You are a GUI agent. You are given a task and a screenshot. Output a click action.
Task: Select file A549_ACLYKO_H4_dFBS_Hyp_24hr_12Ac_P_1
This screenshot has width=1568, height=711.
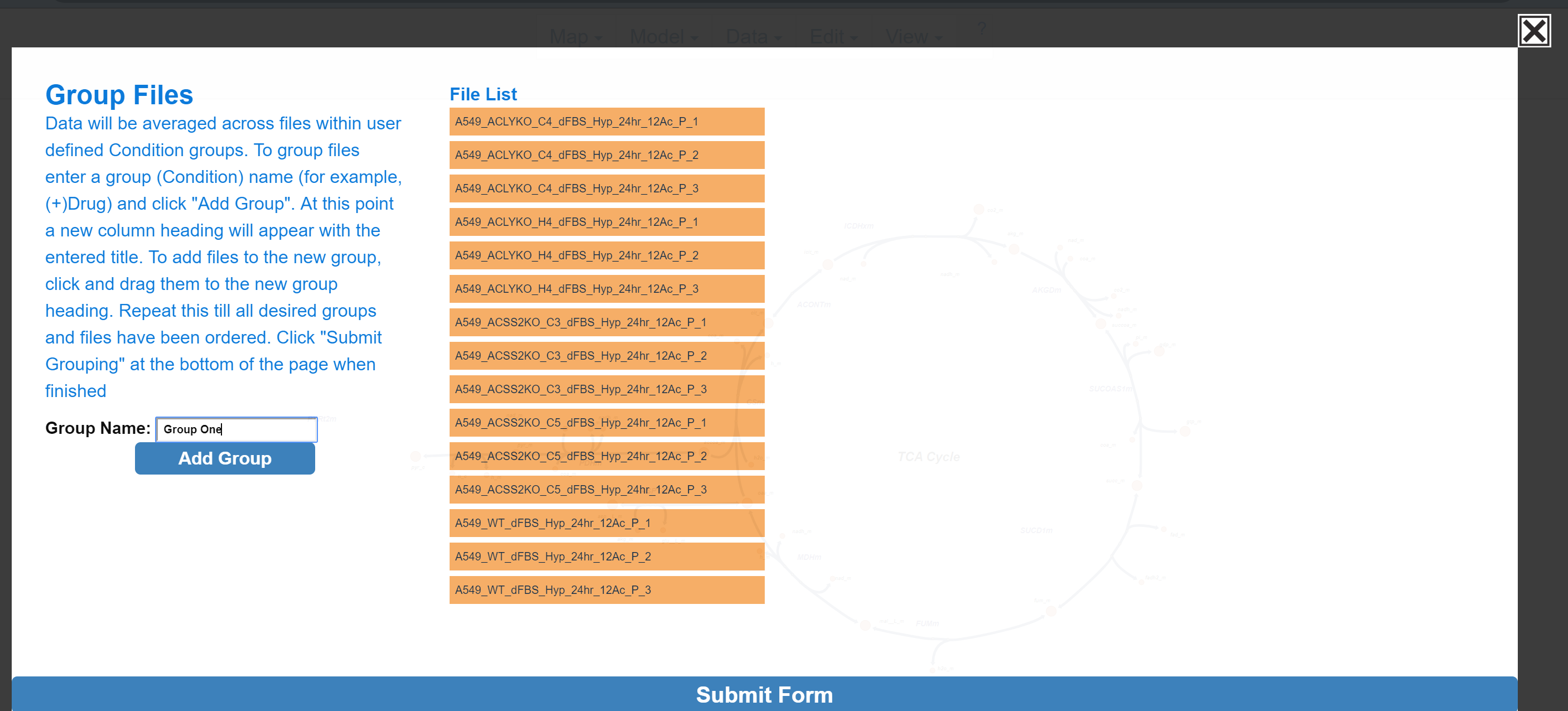(606, 222)
